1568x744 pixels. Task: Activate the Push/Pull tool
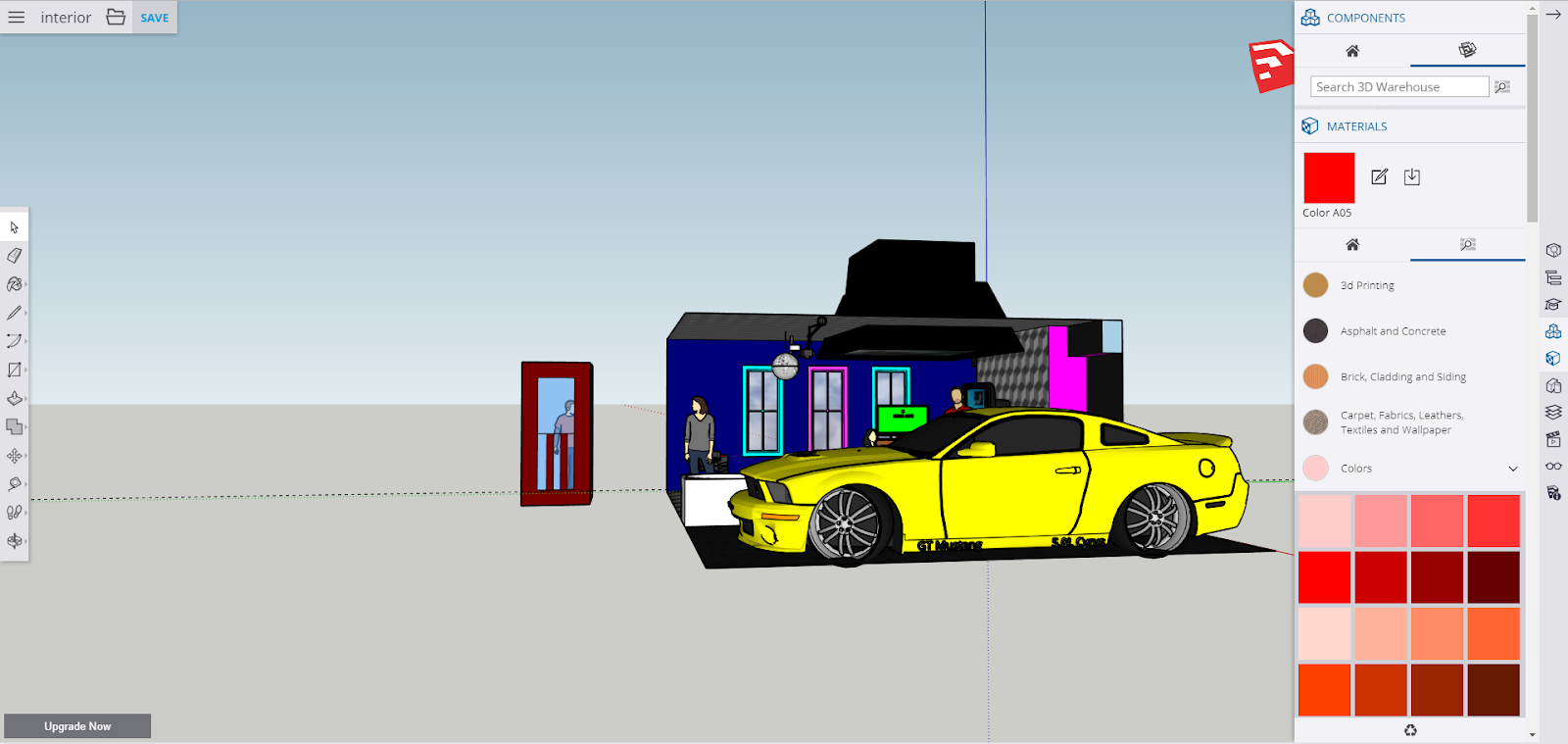coord(14,398)
